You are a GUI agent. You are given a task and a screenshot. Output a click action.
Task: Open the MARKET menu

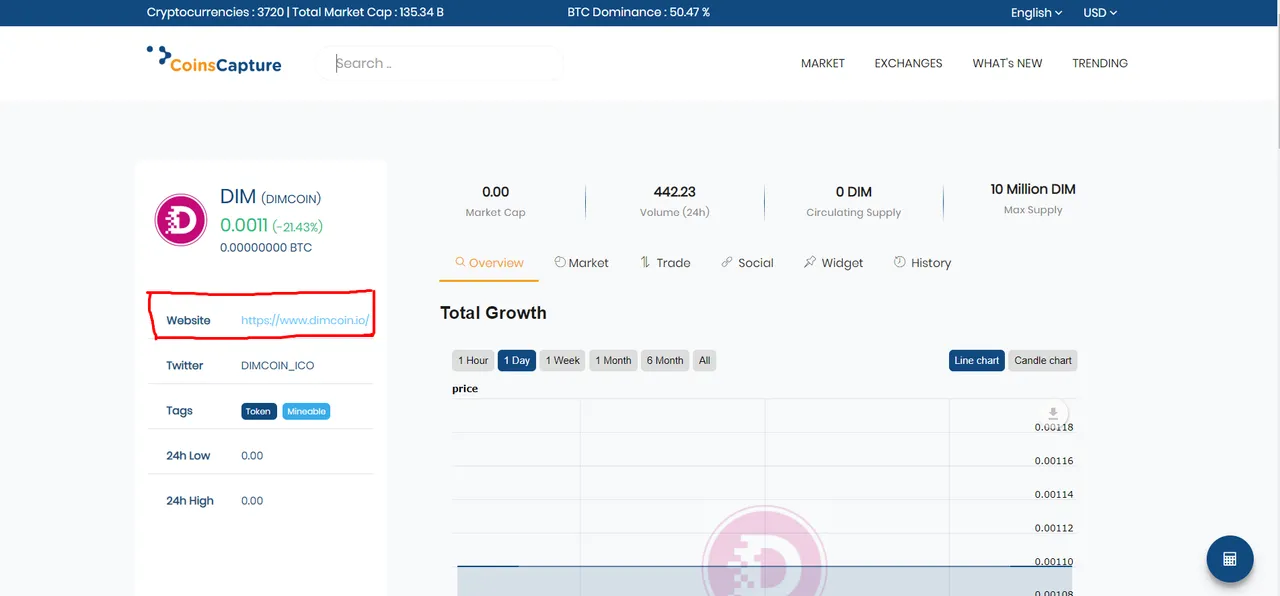[823, 63]
